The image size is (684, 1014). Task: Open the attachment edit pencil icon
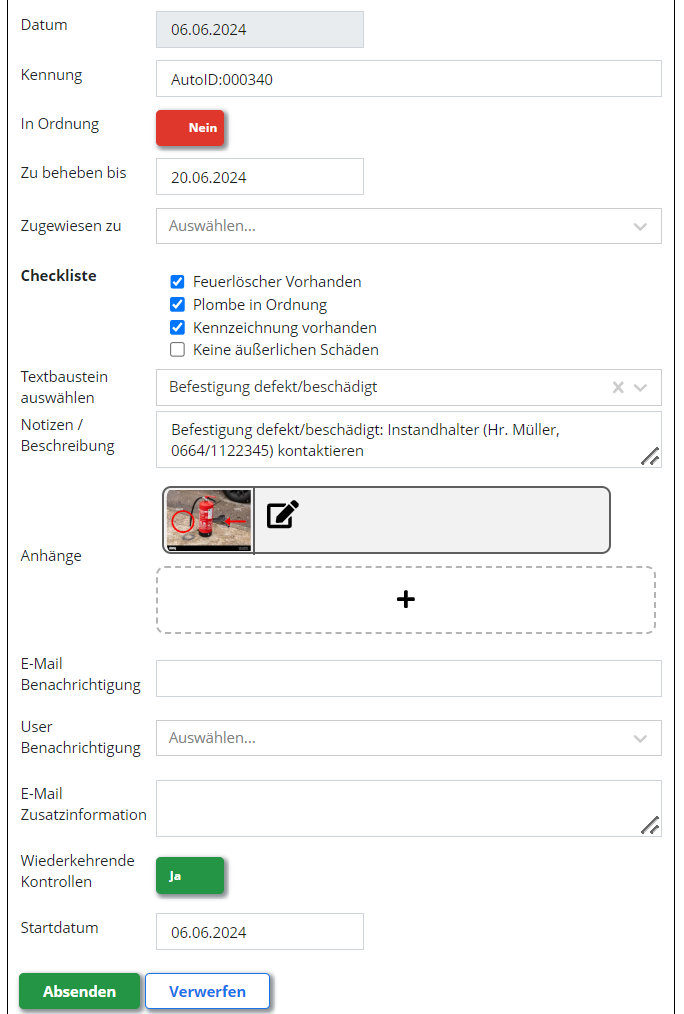tap(283, 514)
